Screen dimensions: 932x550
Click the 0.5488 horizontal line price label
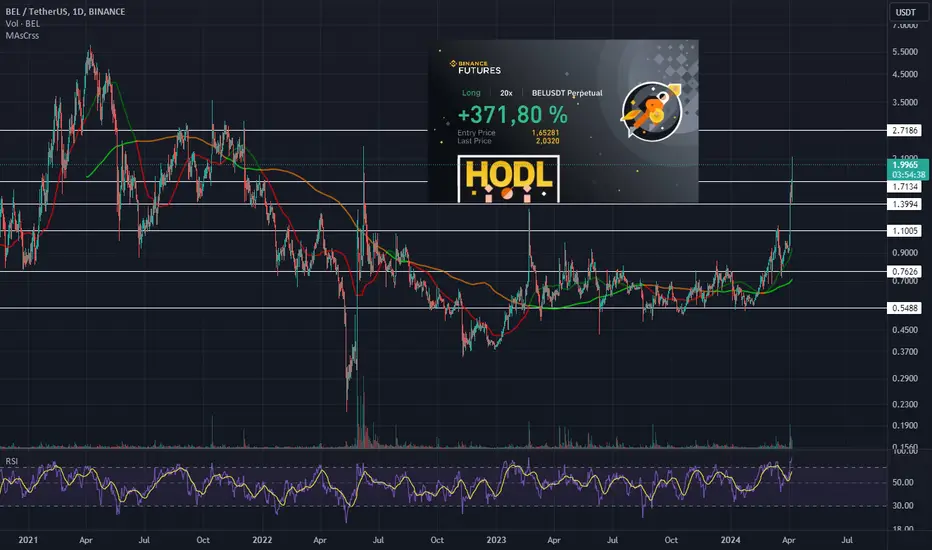pyautogui.click(x=904, y=308)
